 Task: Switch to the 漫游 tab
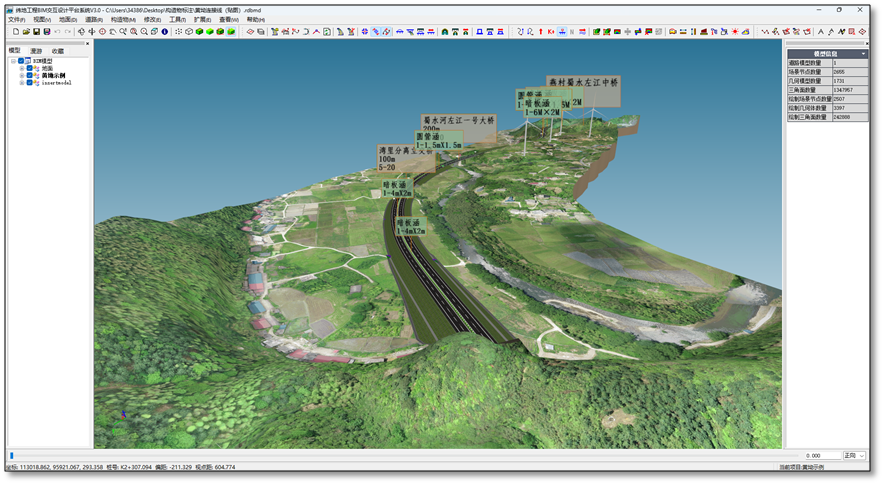coord(36,51)
